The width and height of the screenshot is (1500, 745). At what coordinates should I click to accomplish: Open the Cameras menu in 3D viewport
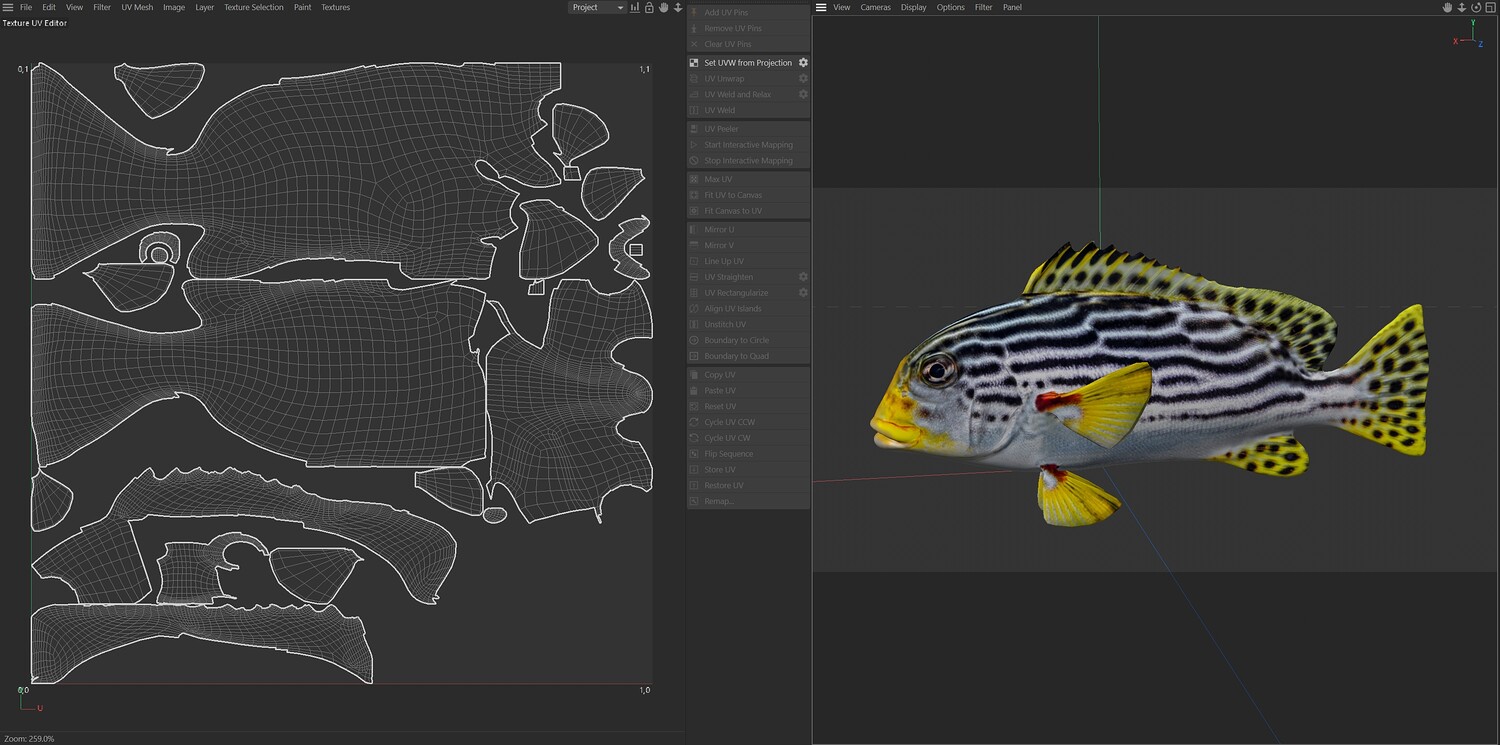click(875, 7)
